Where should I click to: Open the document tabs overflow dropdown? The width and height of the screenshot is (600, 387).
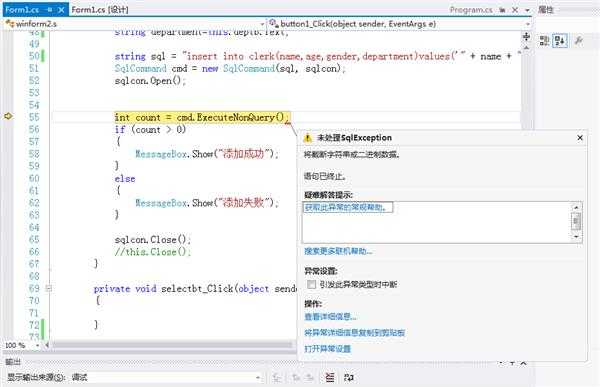pos(527,10)
